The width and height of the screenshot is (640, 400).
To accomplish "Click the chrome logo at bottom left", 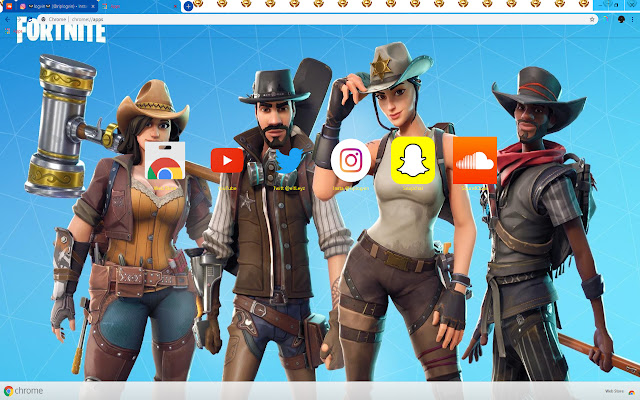I will tap(23, 391).
